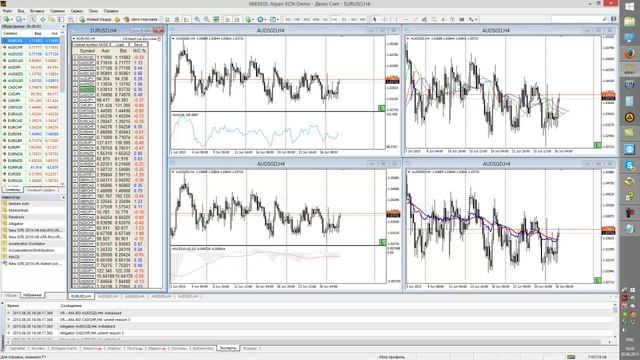Select the MN timeframe button
Viewport: 640px width, 360px height.
(363, 19)
